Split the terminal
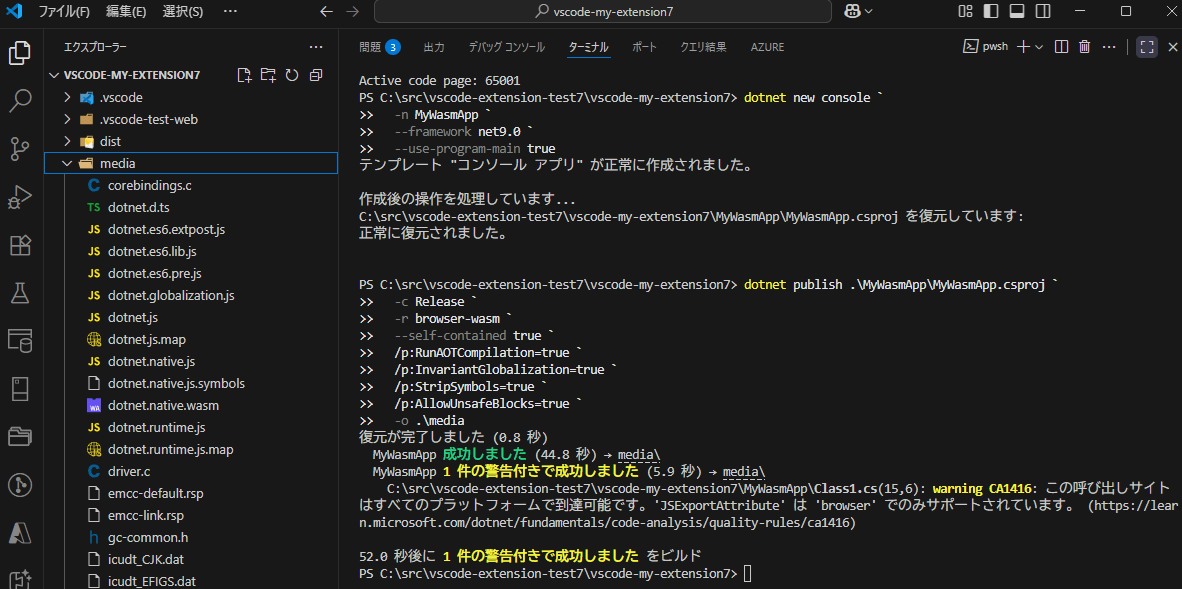 click(x=1061, y=47)
